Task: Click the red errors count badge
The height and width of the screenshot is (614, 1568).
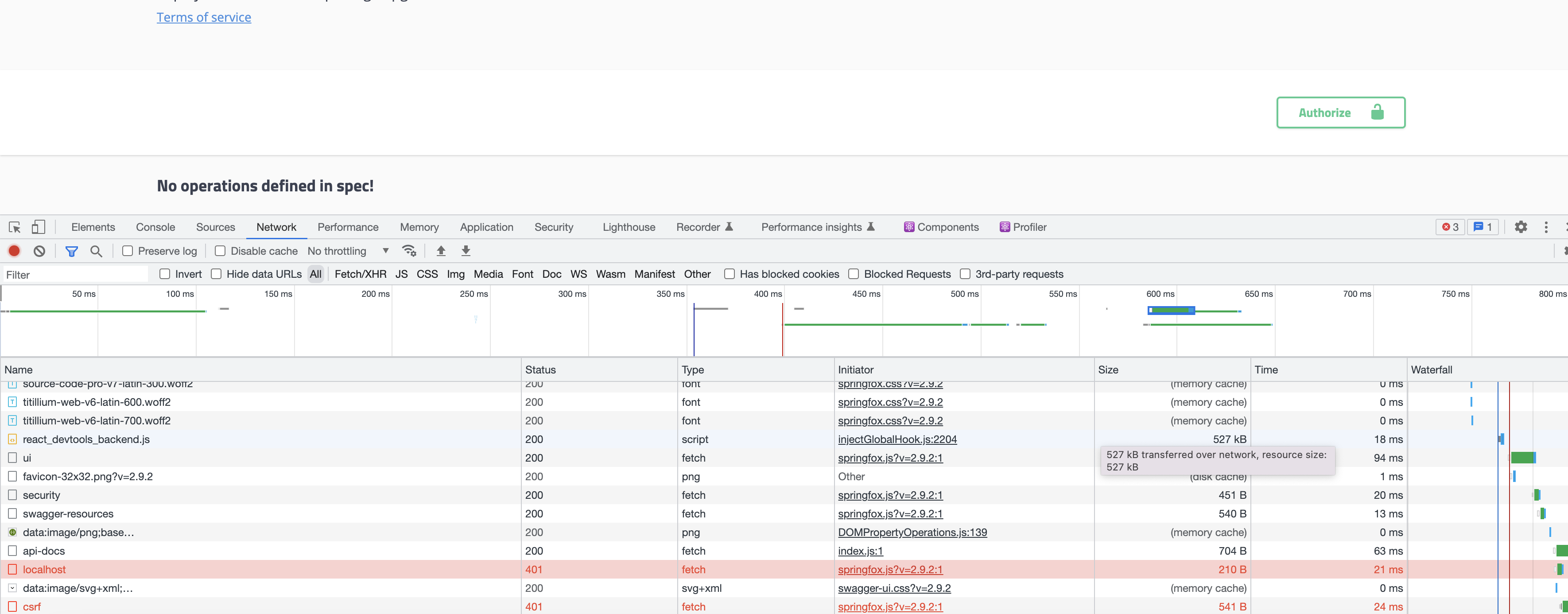Action: click(1450, 227)
